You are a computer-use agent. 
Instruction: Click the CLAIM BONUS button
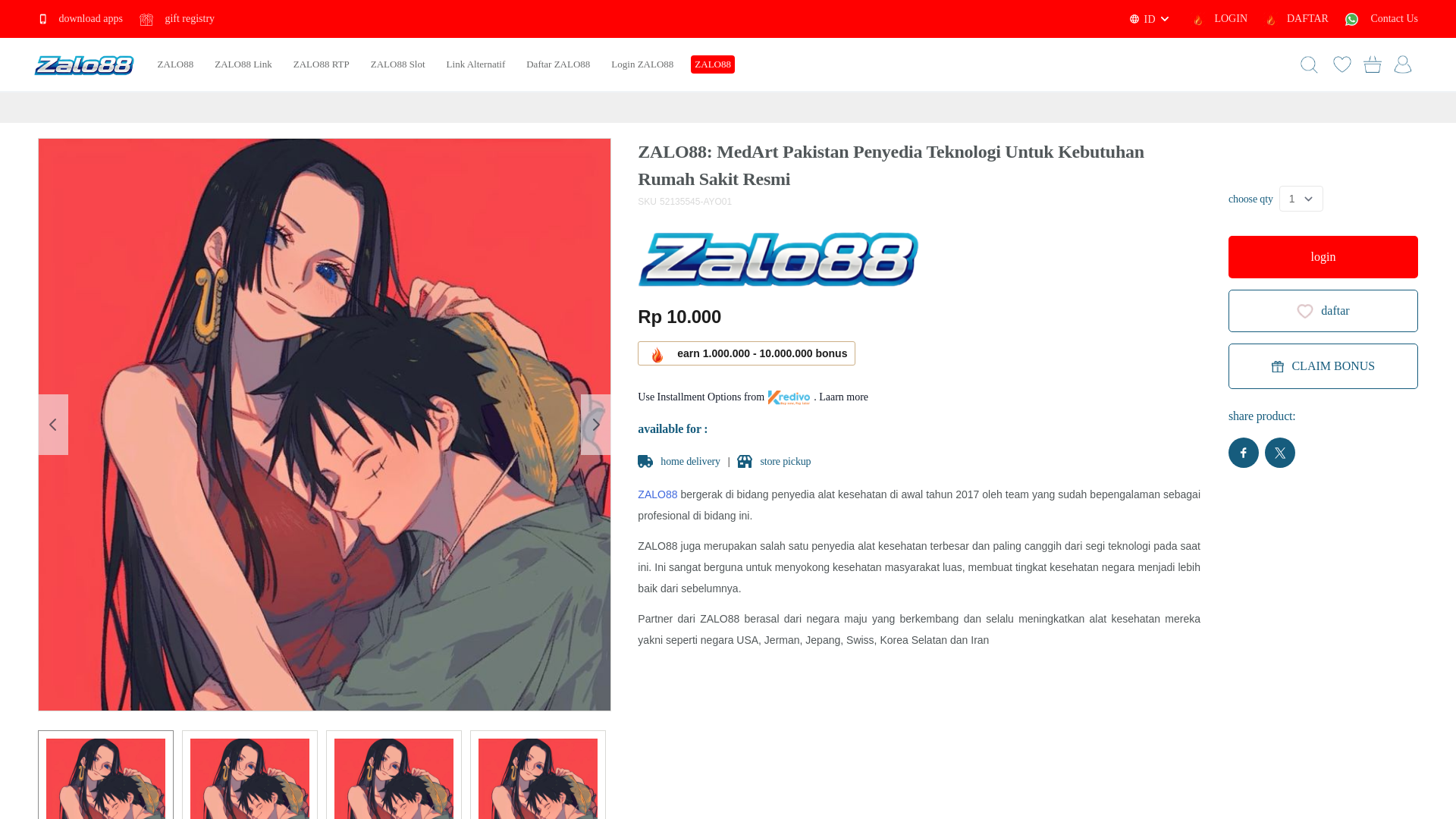[x=1323, y=366]
